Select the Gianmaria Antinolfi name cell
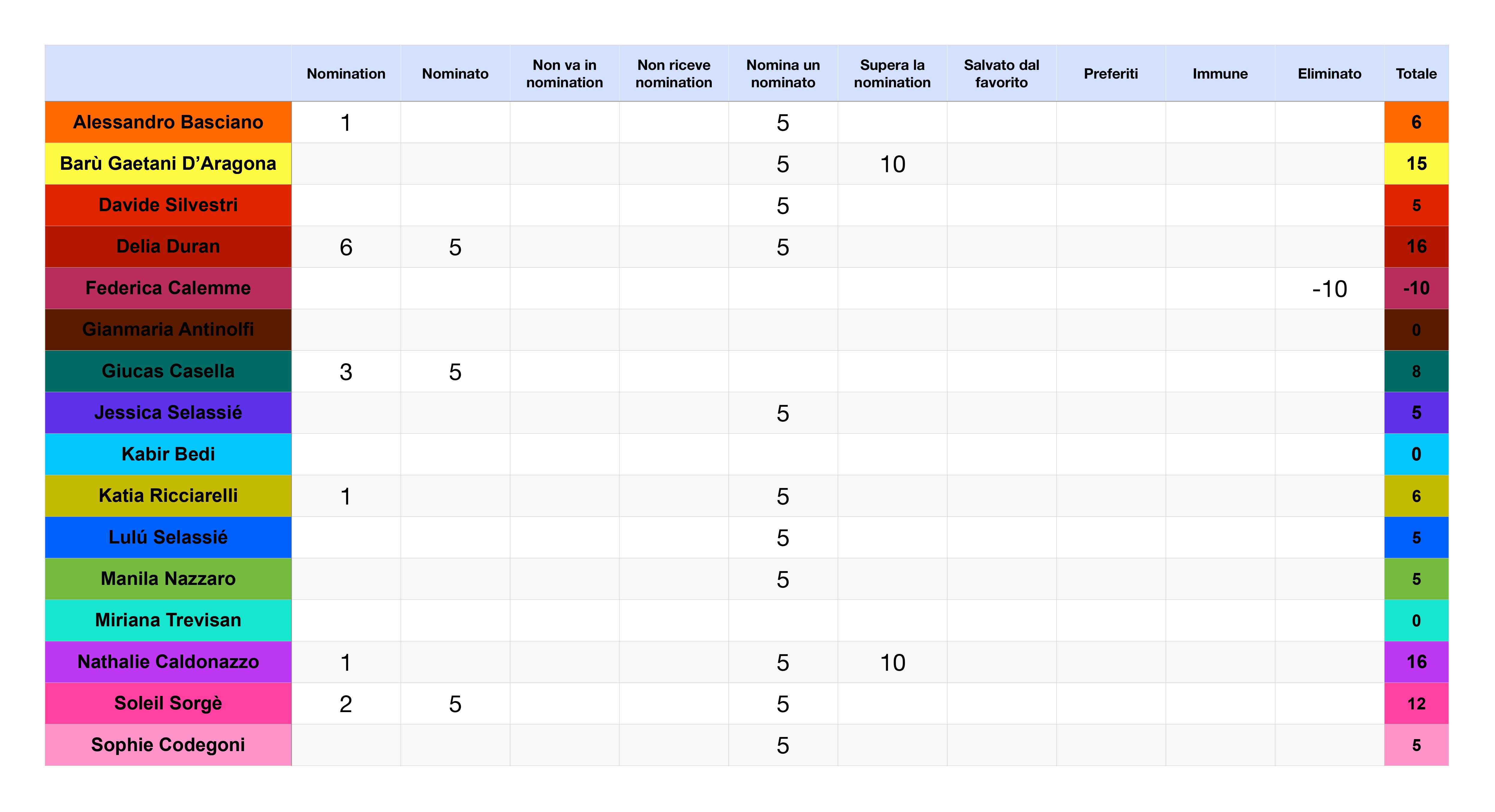Image resolution: width=1495 pixels, height=812 pixels. (x=168, y=329)
